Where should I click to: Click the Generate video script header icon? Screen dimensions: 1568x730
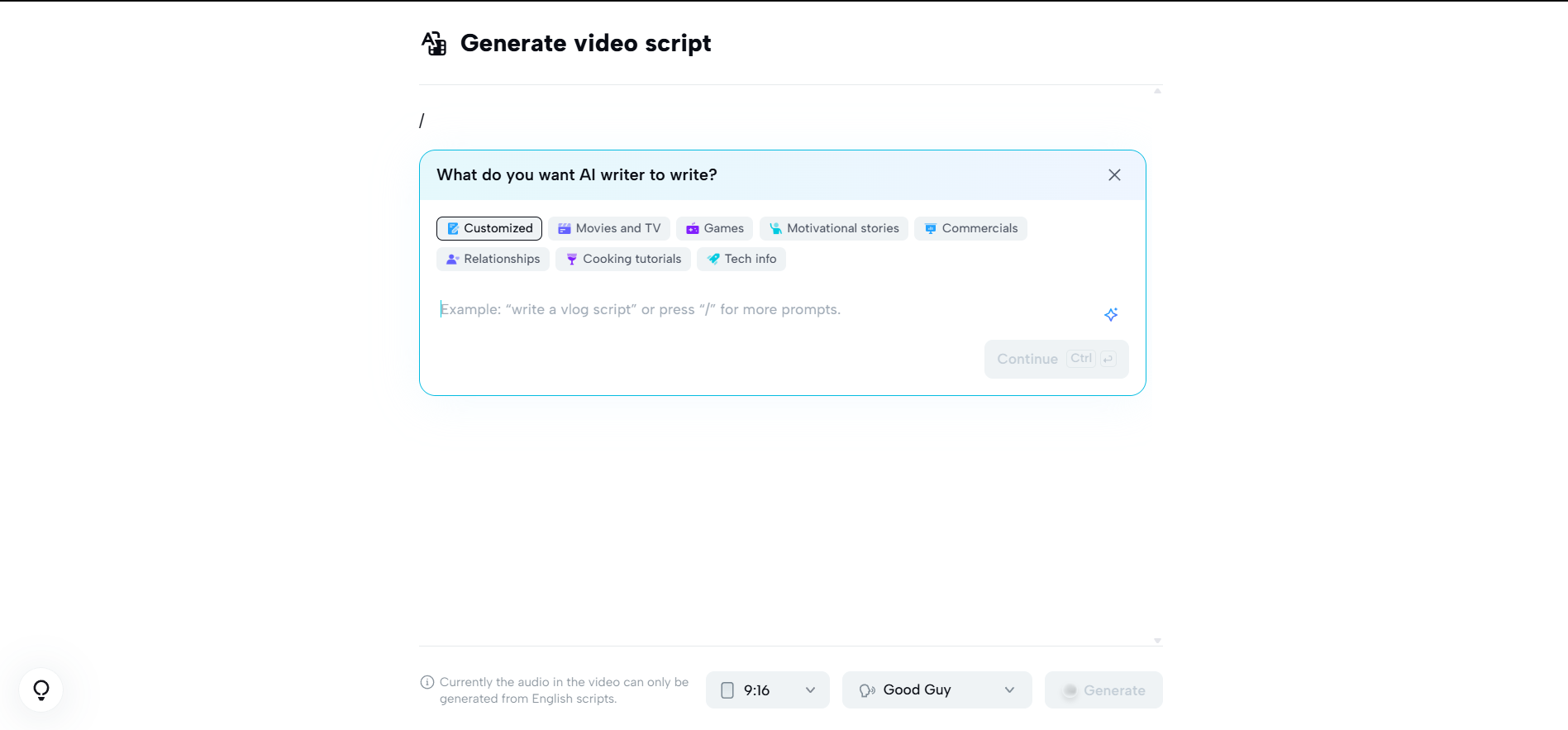433,43
